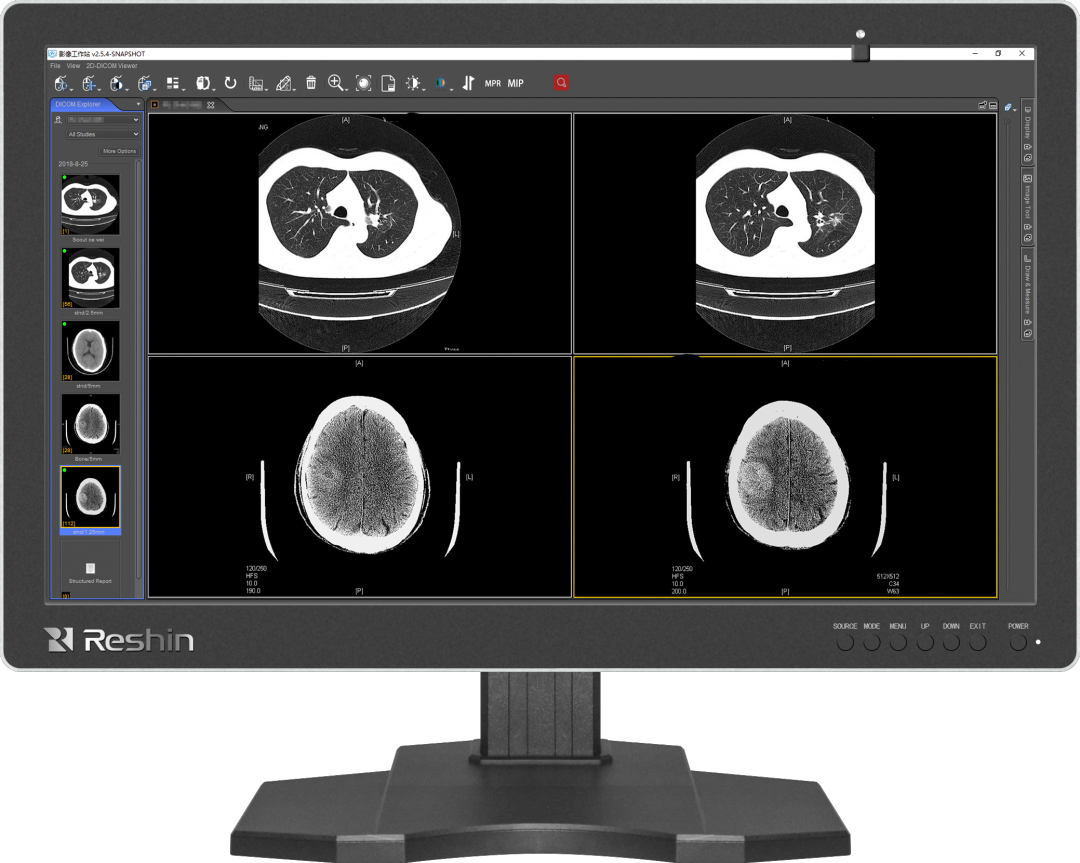
Task: Click the blue cube 3D icon
Action: [1008, 107]
